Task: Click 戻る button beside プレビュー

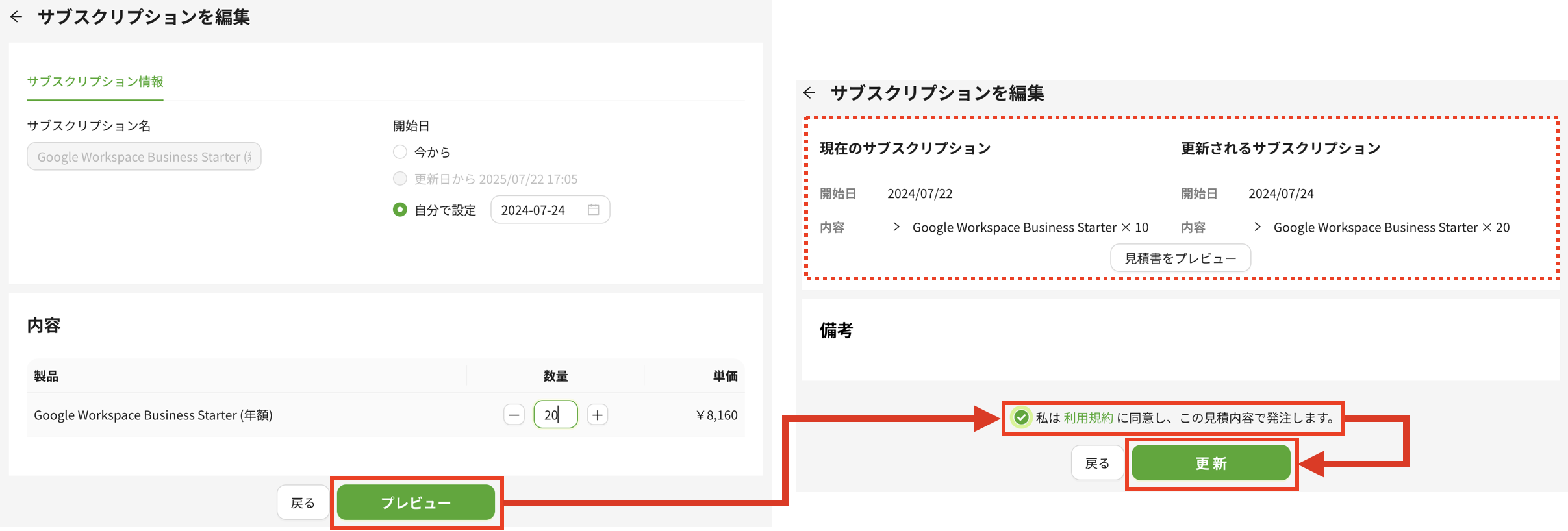Action: click(303, 502)
